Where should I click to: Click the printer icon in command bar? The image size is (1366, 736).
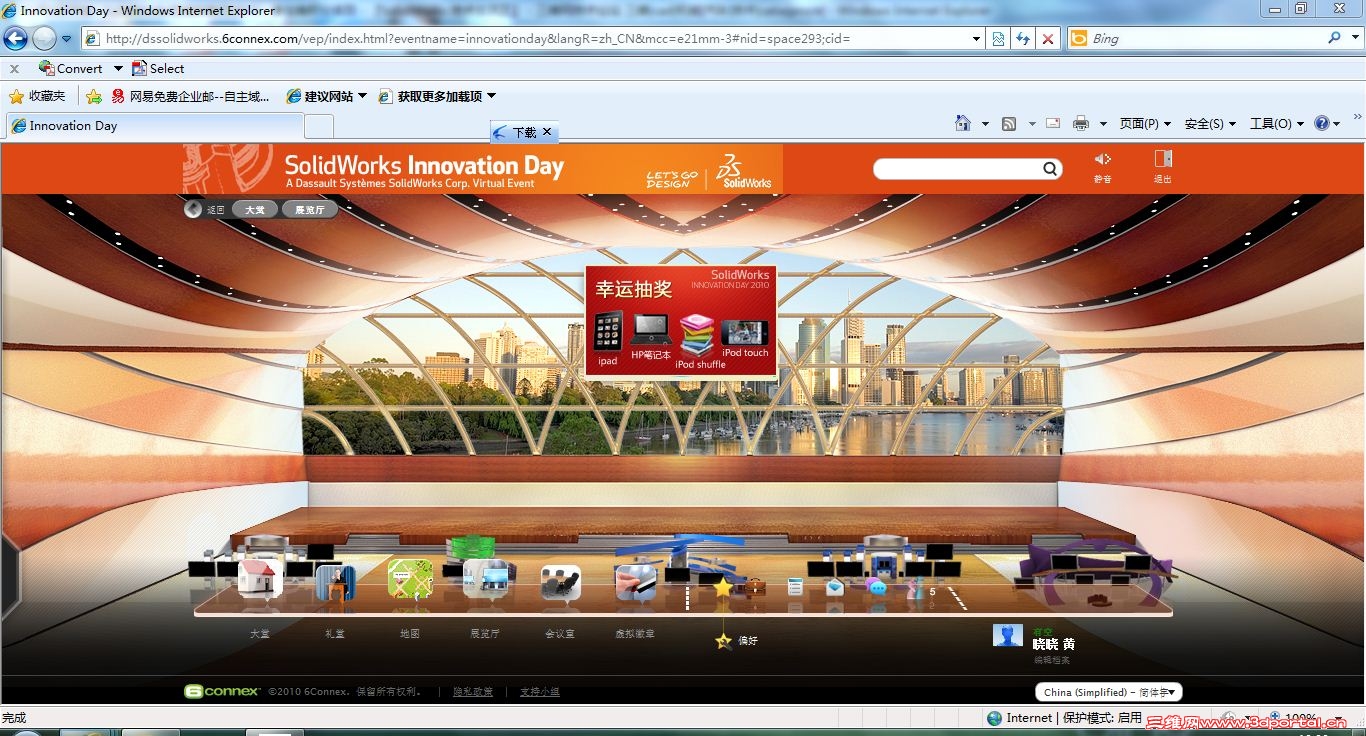pyautogui.click(x=1081, y=124)
